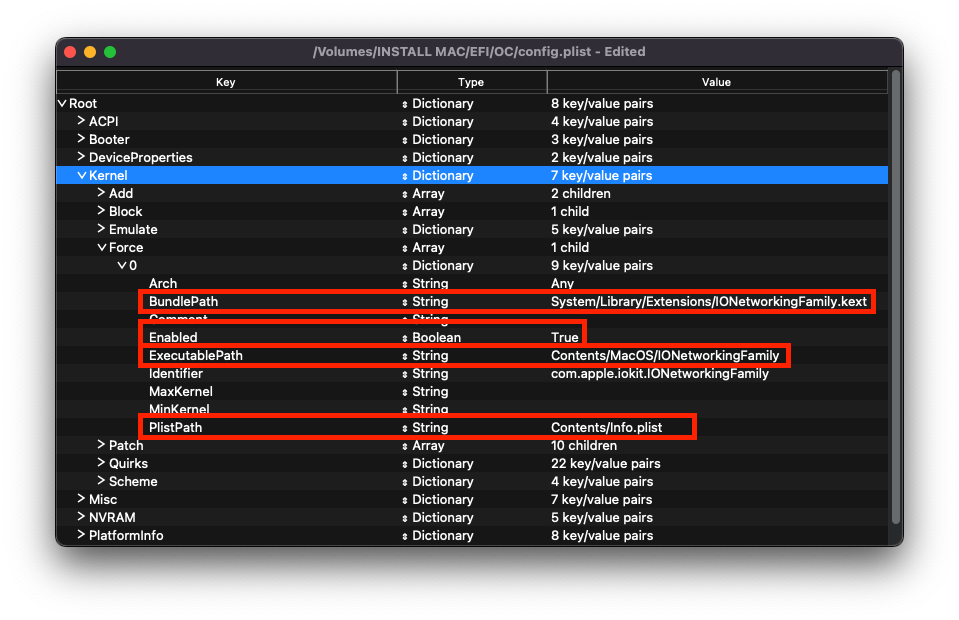Click the Identifier value com.apple.iokit.IONetworkingFamily

tap(659, 374)
